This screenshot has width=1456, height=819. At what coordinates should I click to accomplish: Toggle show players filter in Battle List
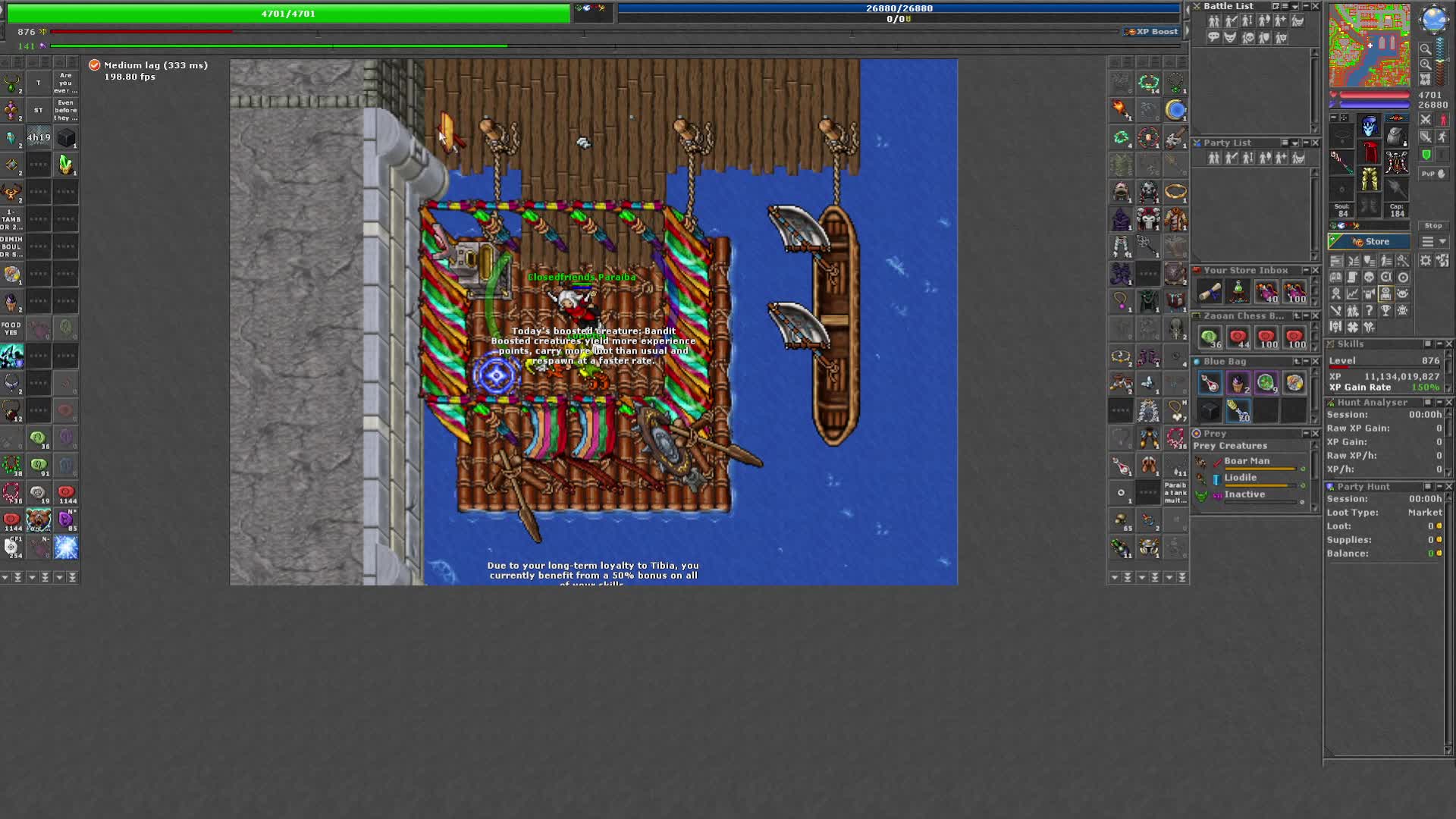1214,21
